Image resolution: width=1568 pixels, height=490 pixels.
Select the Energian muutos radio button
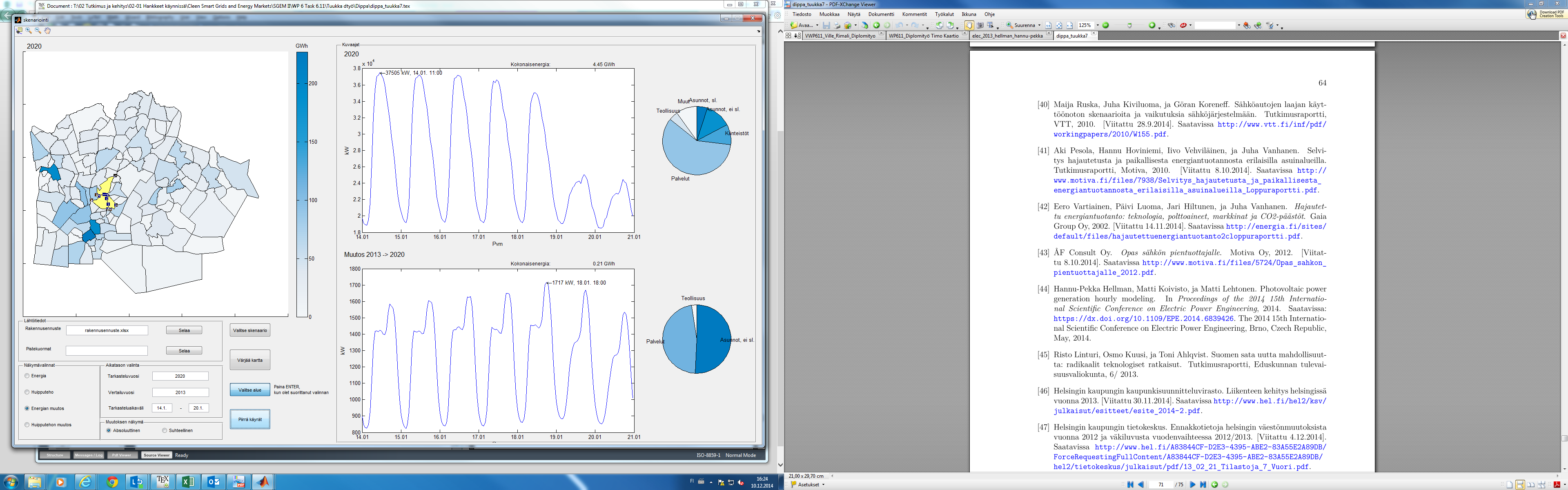(x=27, y=408)
